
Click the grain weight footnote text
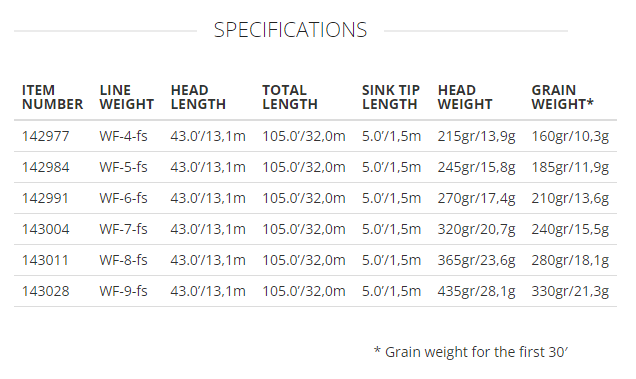coord(471,352)
